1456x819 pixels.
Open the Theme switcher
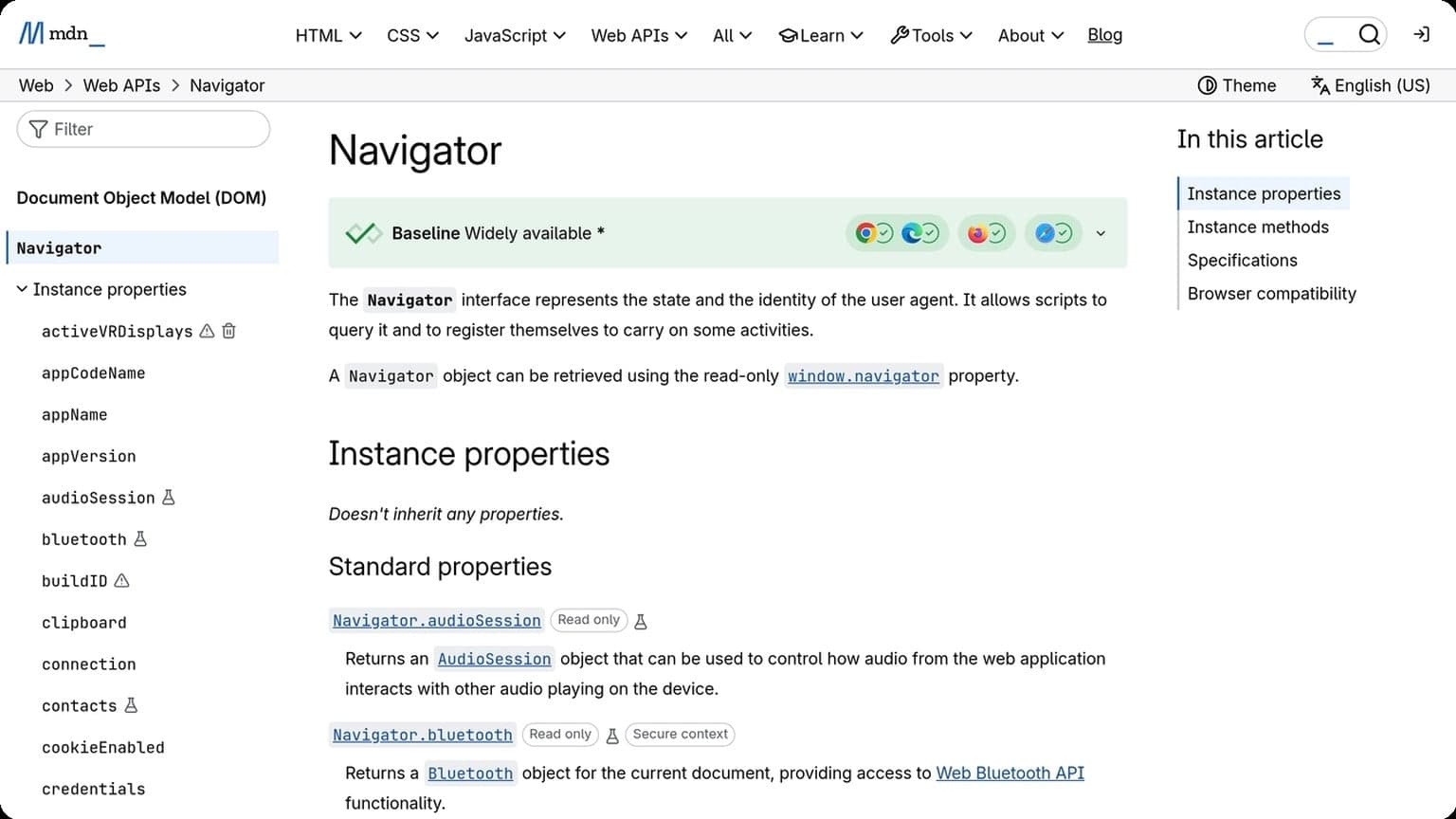[x=1236, y=85]
